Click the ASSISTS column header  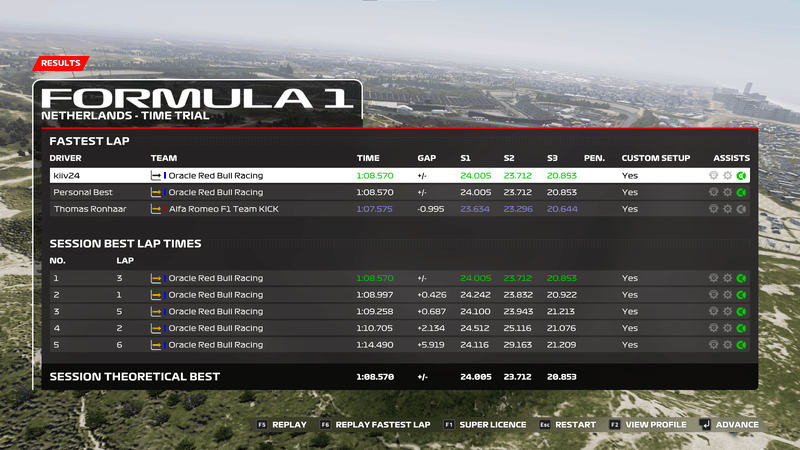coord(732,158)
